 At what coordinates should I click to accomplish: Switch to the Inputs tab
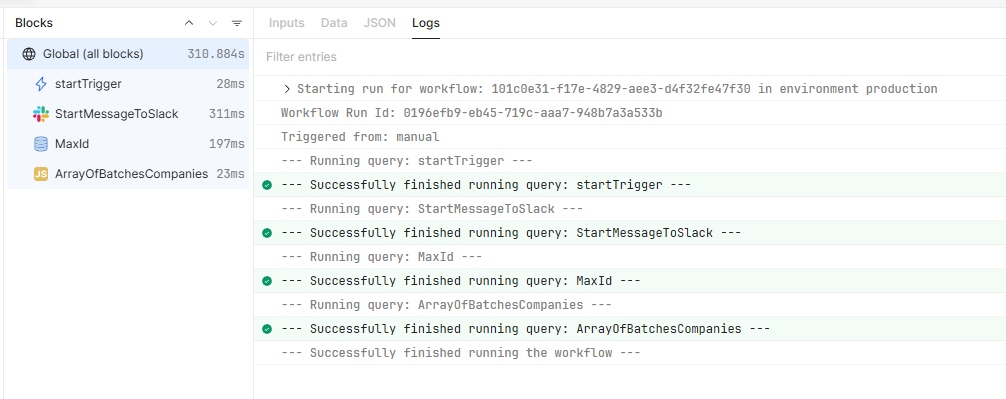(x=287, y=23)
